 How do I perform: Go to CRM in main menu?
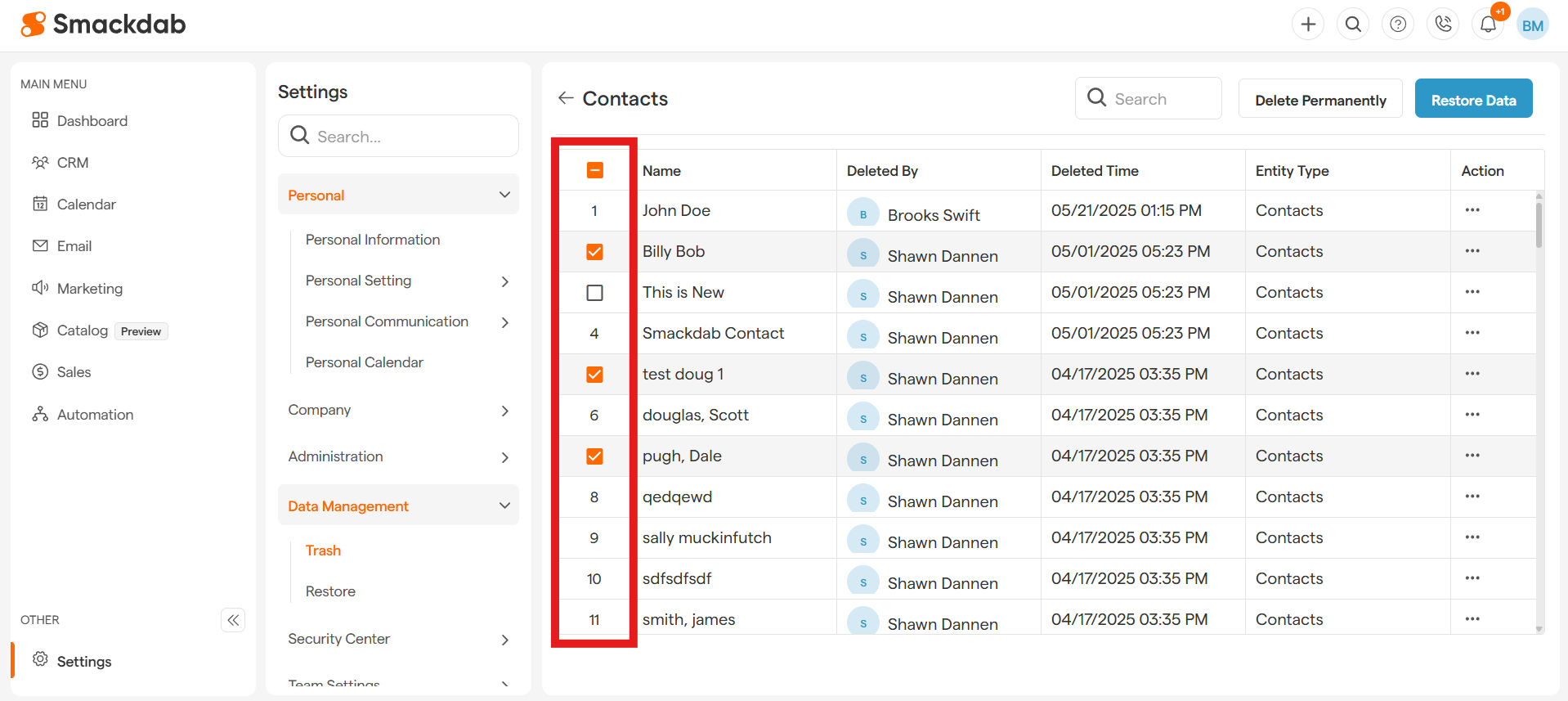[x=73, y=163]
